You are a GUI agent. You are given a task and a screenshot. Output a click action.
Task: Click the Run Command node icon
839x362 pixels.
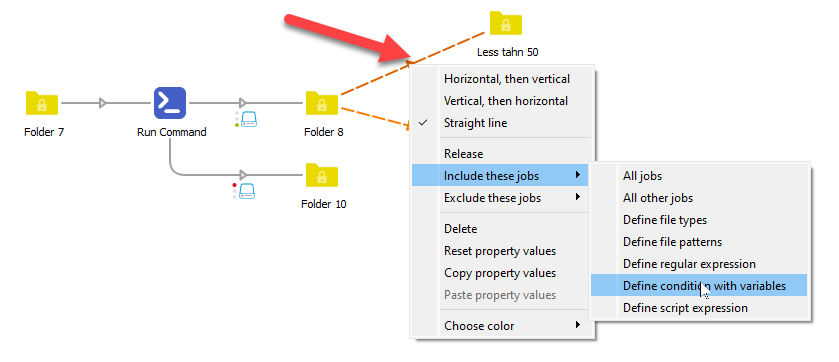click(x=170, y=103)
